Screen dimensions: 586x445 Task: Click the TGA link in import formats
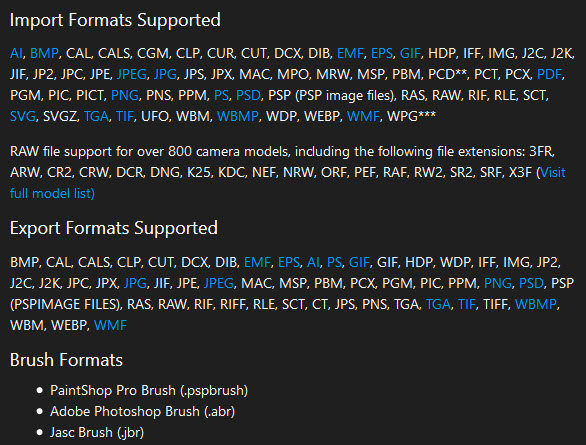96,116
